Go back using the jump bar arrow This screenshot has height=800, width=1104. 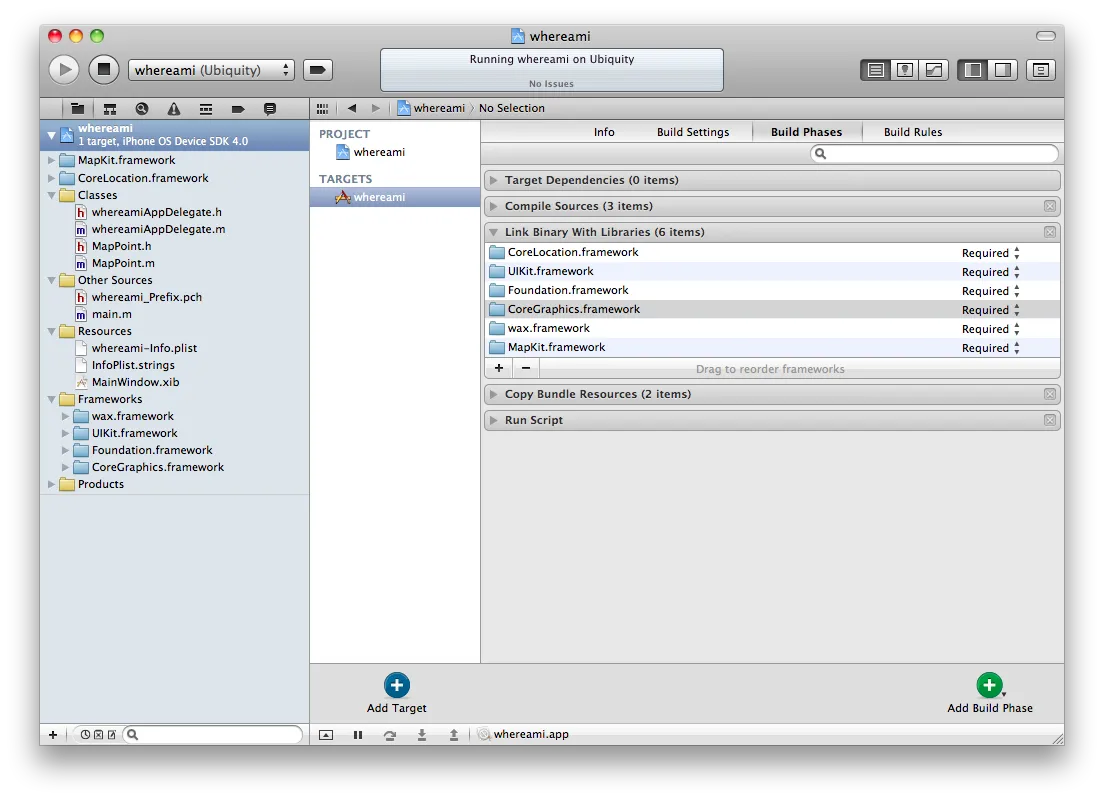(352, 108)
